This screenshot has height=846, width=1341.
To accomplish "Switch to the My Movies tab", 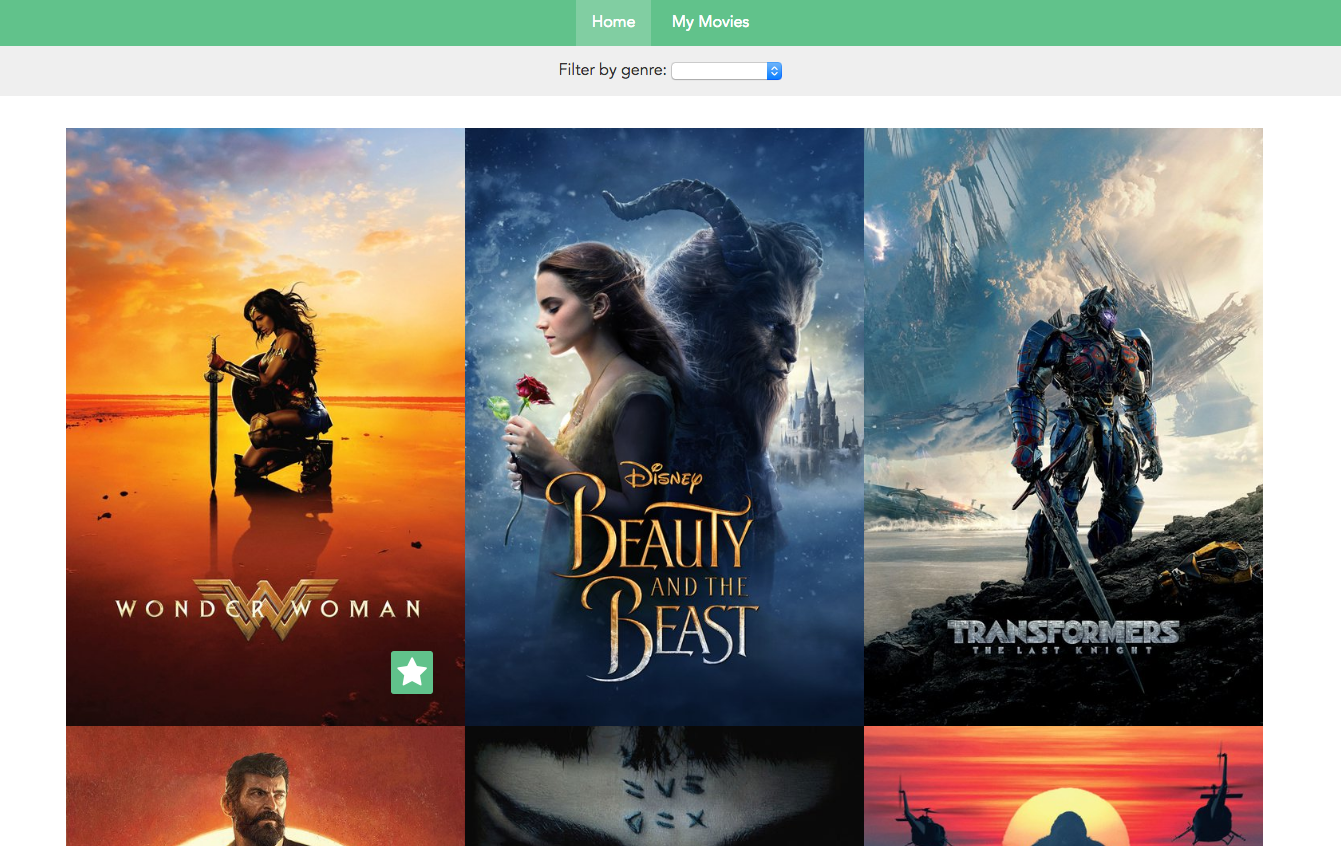I will click(x=710, y=22).
